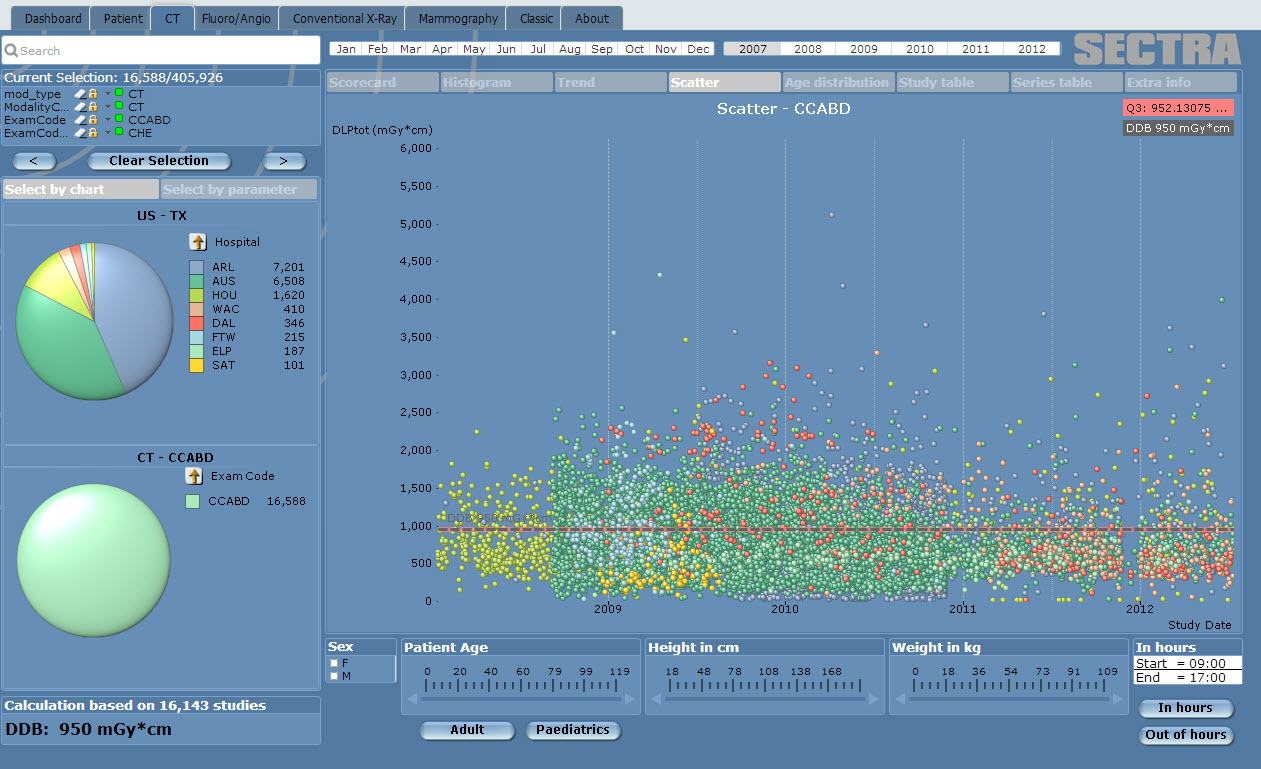Viewport: 1261px width, 769px height.
Task: Lock the CHE selection row
Action: [93, 133]
